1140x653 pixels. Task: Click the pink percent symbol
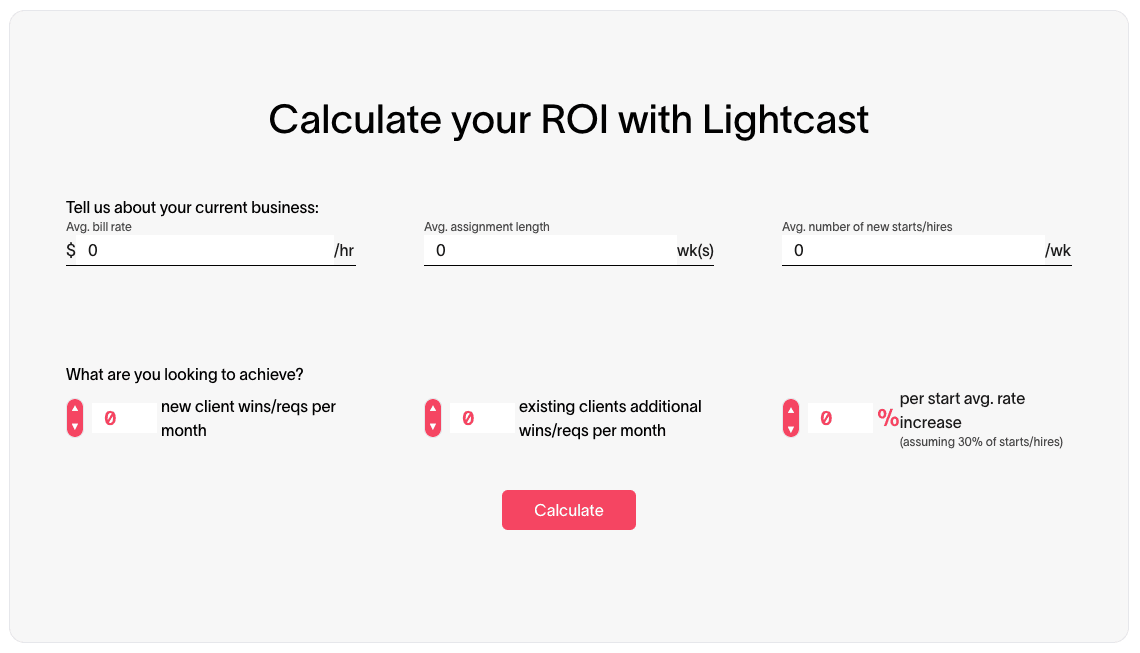(x=888, y=418)
